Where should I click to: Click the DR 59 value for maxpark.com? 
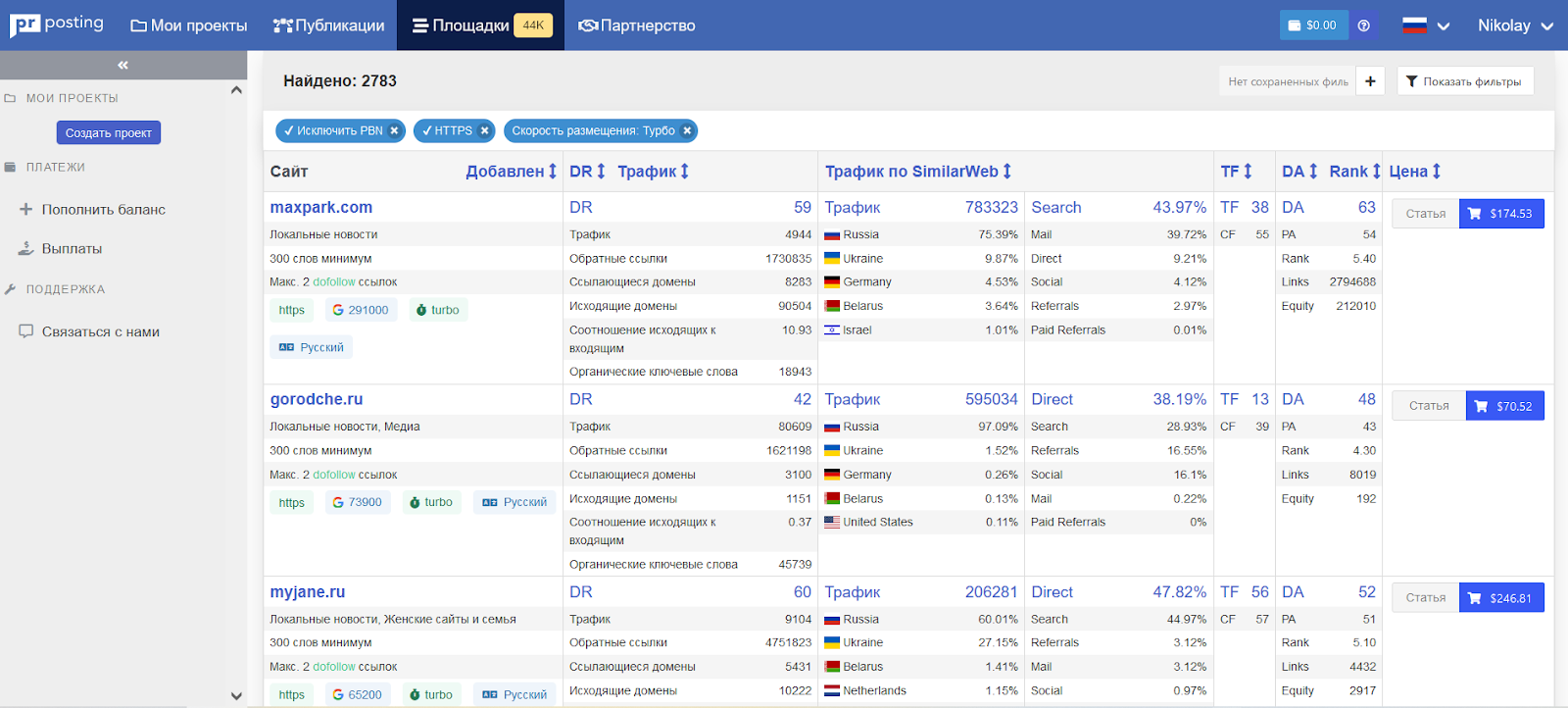803,207
